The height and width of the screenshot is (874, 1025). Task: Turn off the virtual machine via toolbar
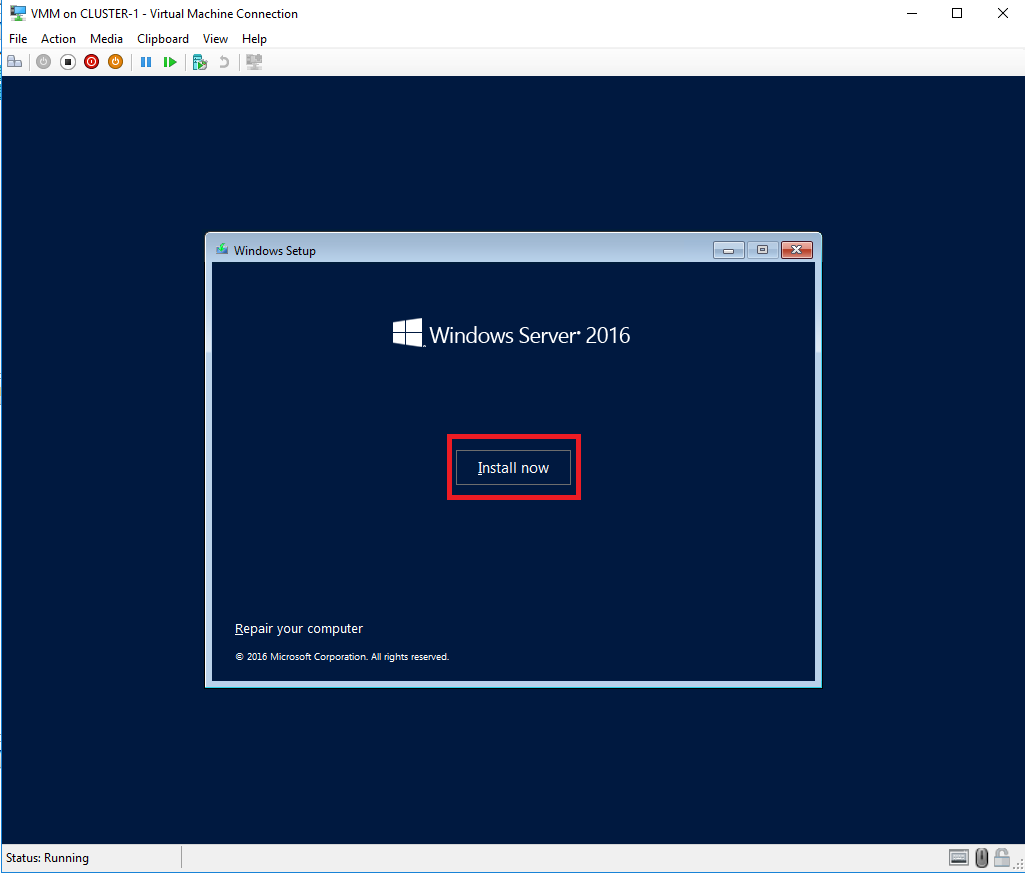pos(67,62)
